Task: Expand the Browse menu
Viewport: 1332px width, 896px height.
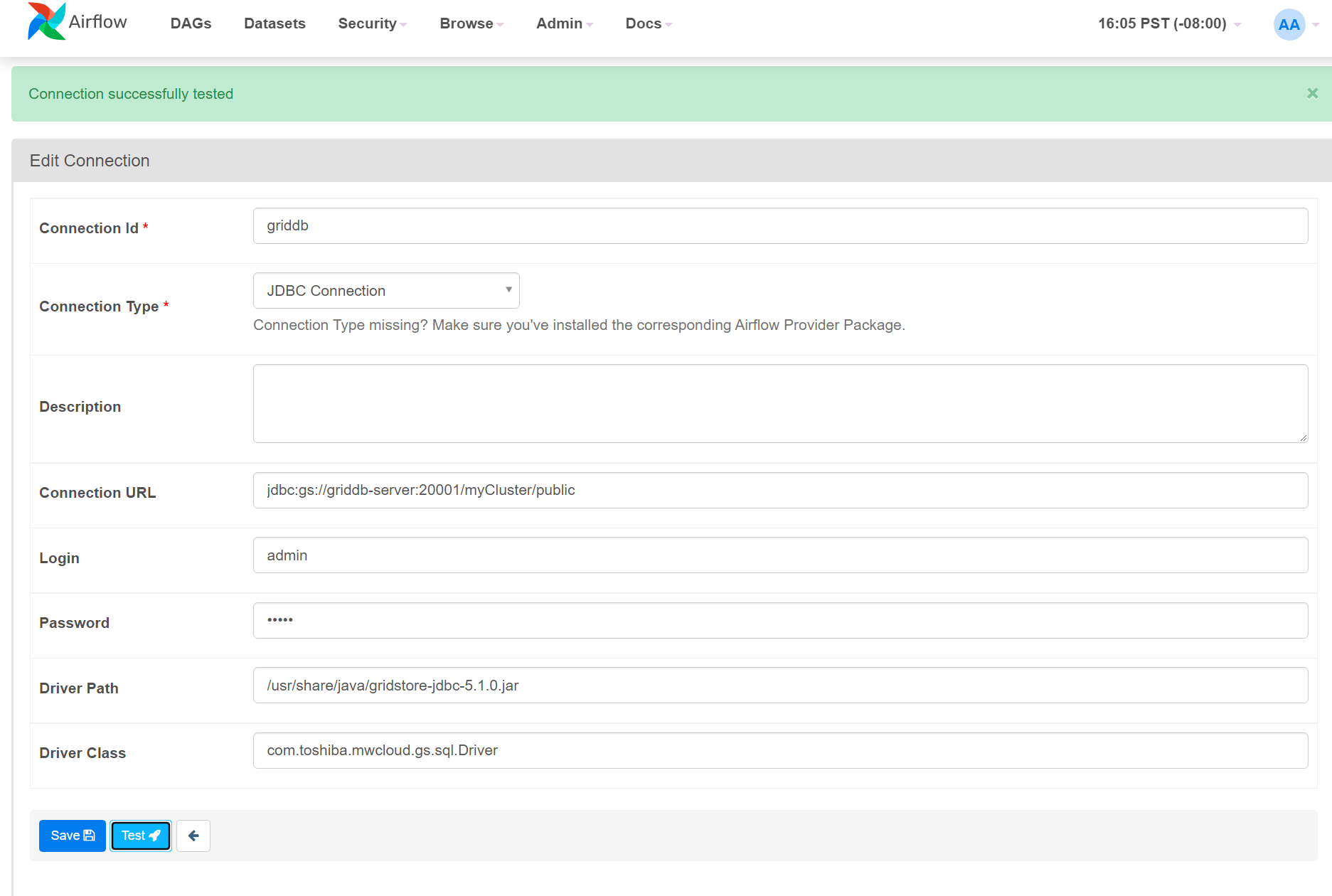Action: pos(471,23)
